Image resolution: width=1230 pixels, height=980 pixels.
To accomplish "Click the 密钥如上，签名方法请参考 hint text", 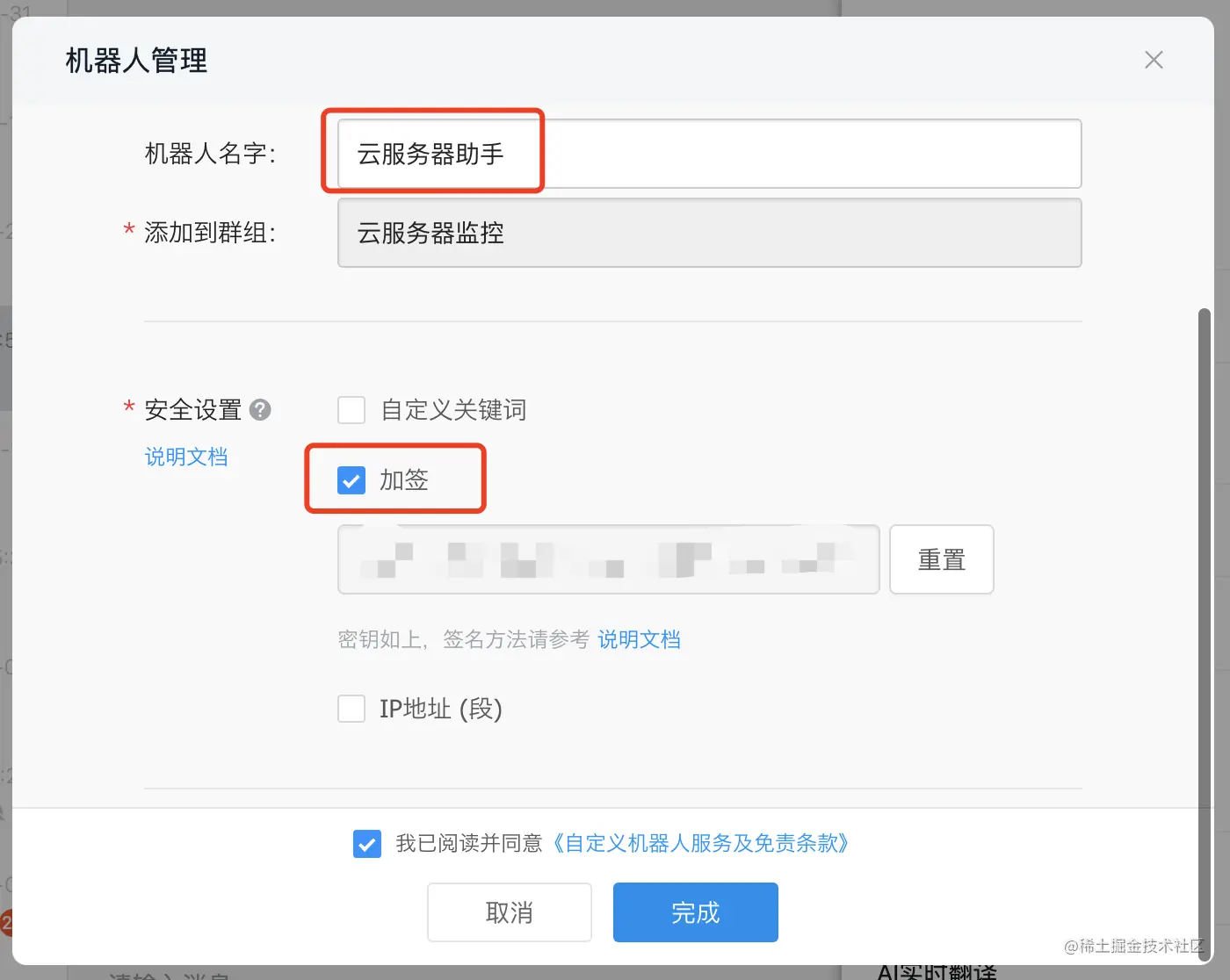I will [464, 639].
